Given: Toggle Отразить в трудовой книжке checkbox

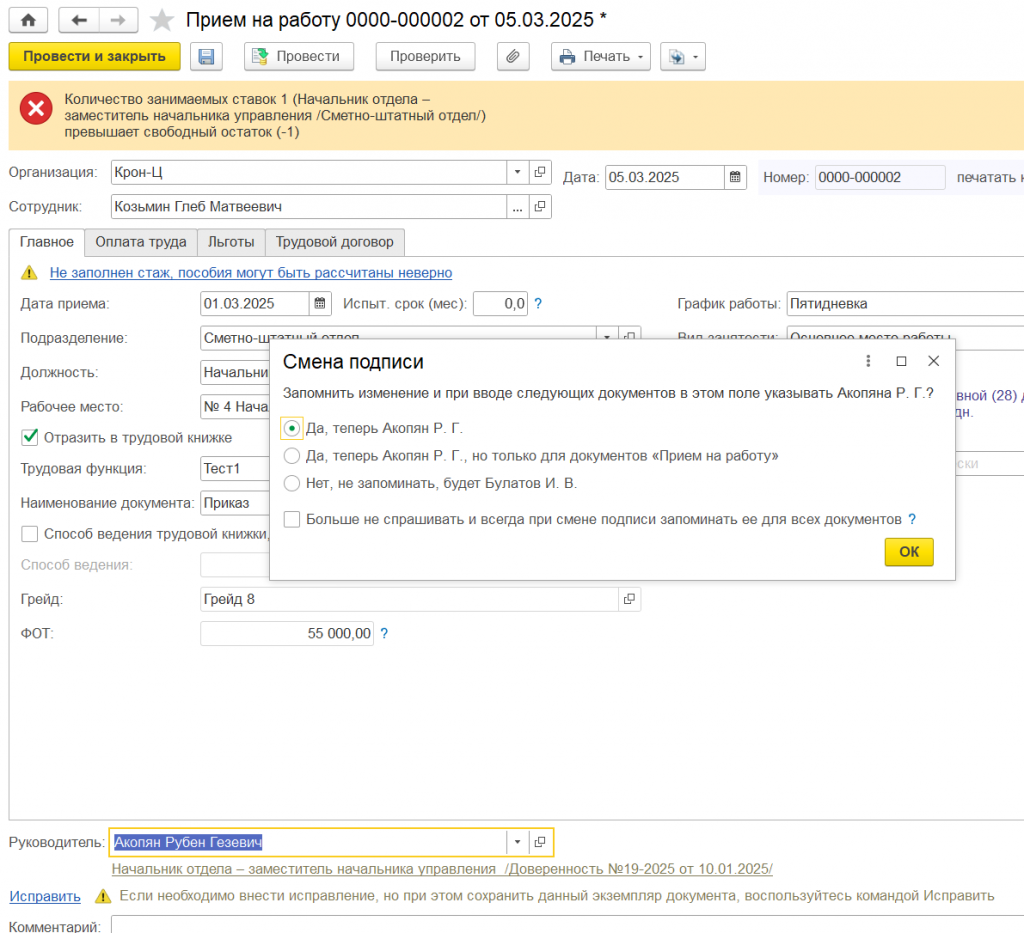Looking at the screenshot, I should pyautogui.click(x=29, y=437).
